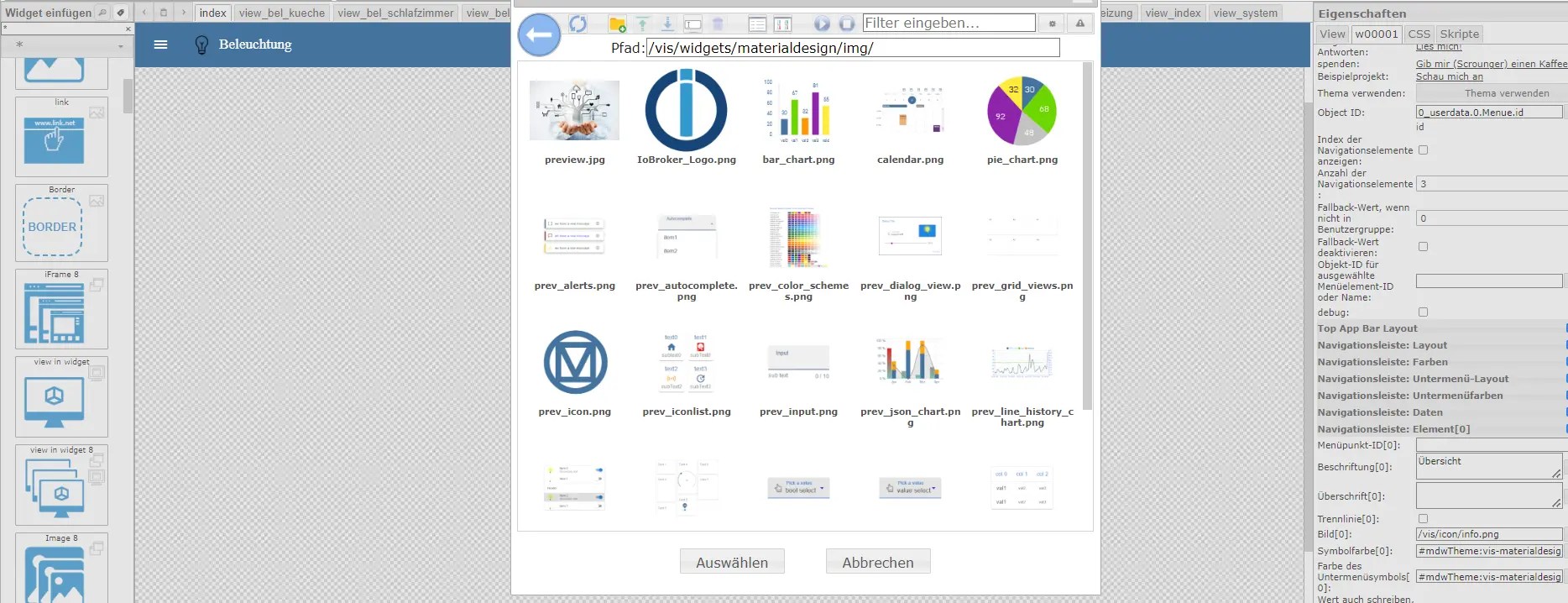Viewport: 1568px width, 603px height.
Task: Select the Image 8 widget
Action: pyautogui.click(x=61, y=568)
